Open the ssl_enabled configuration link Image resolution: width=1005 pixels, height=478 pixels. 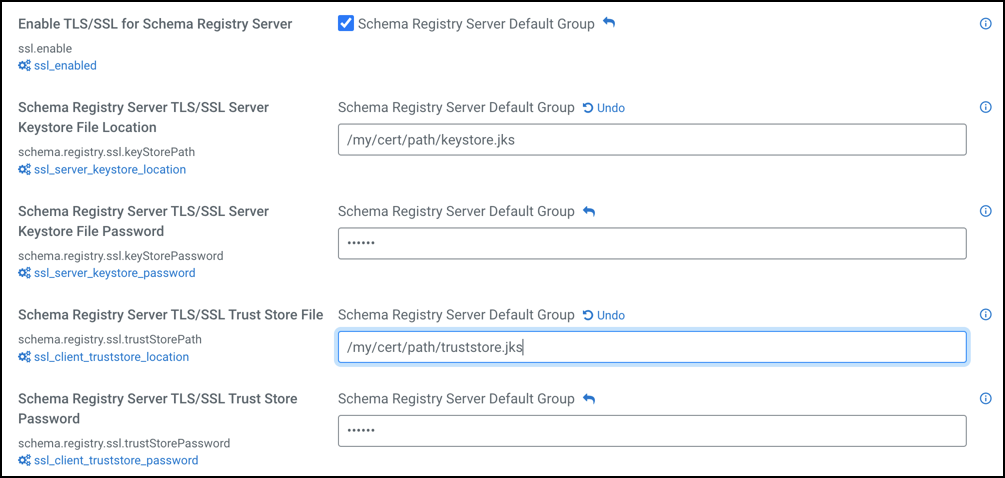64,66
